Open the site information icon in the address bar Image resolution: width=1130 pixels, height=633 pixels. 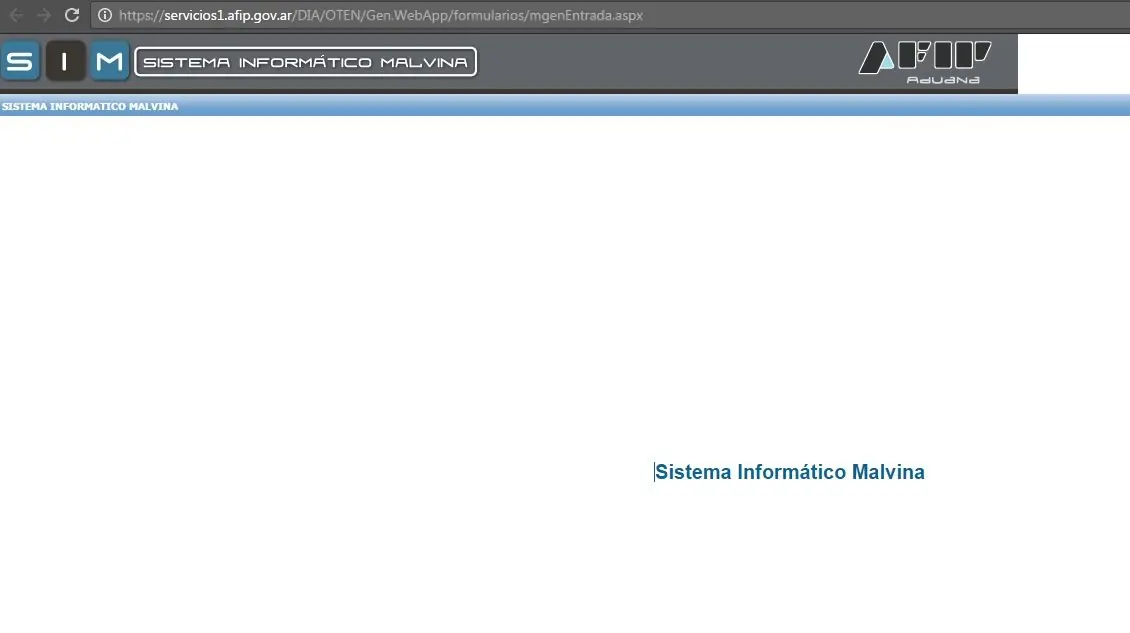coord(105,15)
